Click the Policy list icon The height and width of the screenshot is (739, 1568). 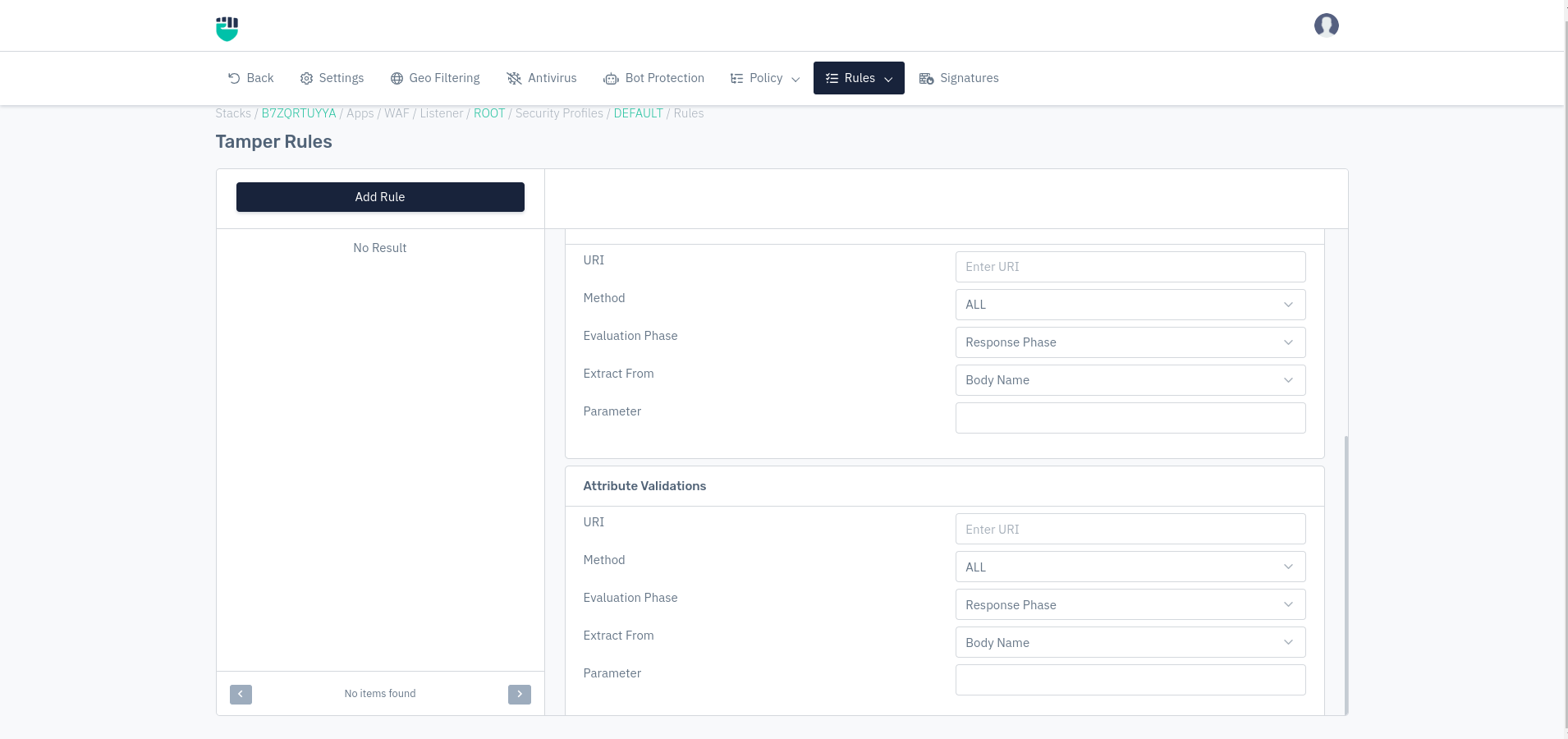click(x=736, y=78)
